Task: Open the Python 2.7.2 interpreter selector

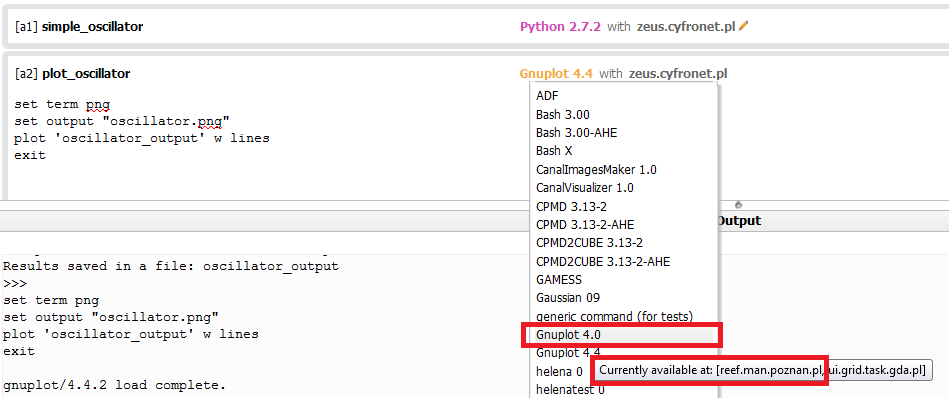Action: pyautogui.click(x=560, y=27)
